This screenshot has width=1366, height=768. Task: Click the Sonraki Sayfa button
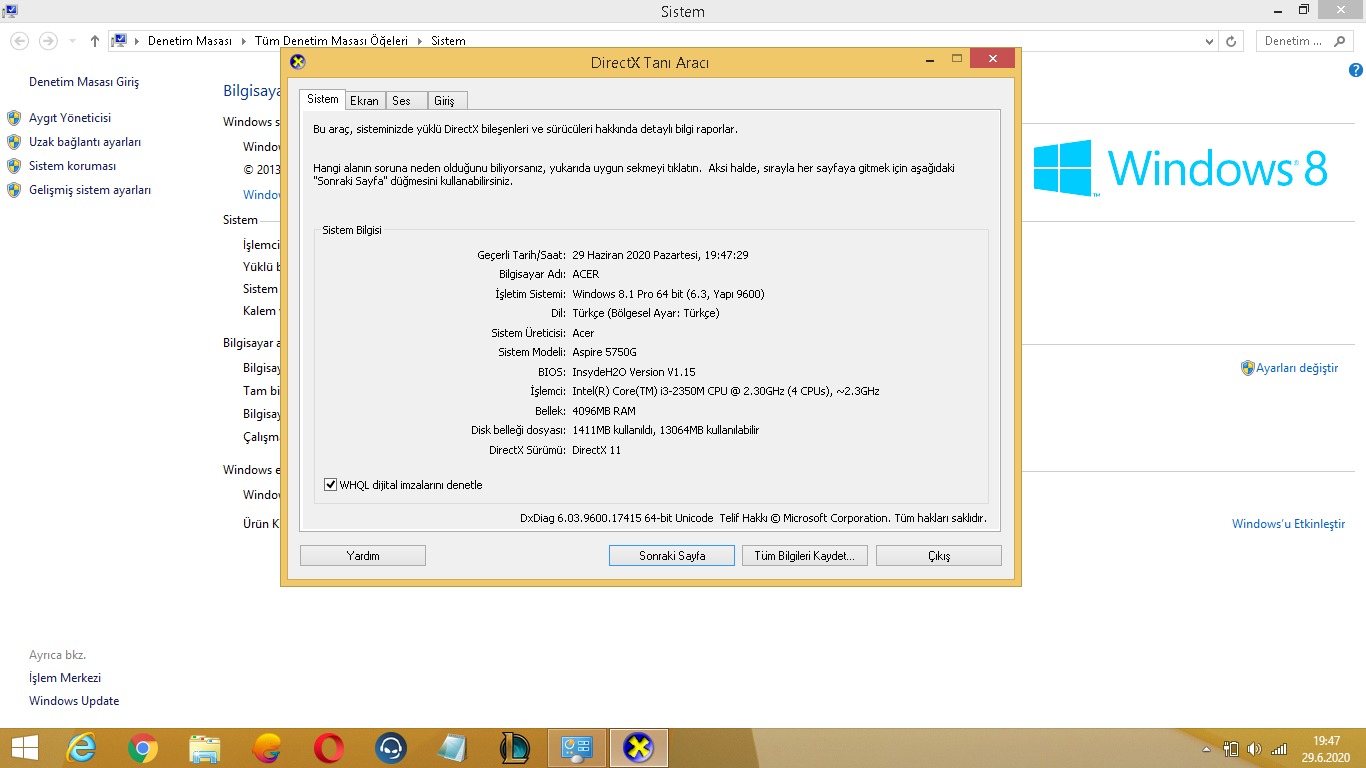(672, 555)
